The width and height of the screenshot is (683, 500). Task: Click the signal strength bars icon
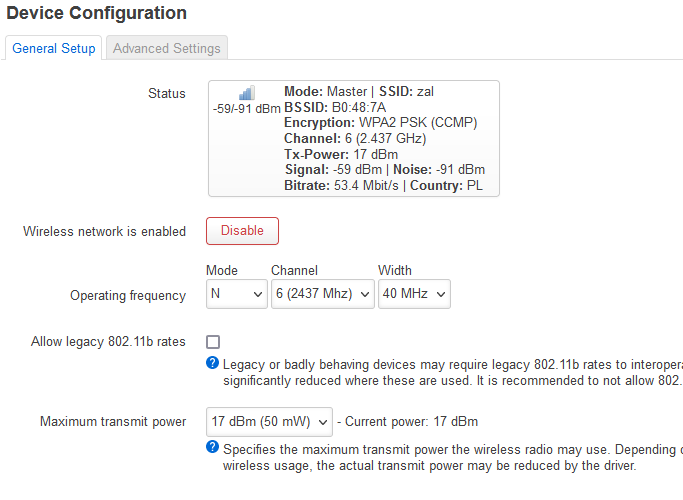coord(247,93)
